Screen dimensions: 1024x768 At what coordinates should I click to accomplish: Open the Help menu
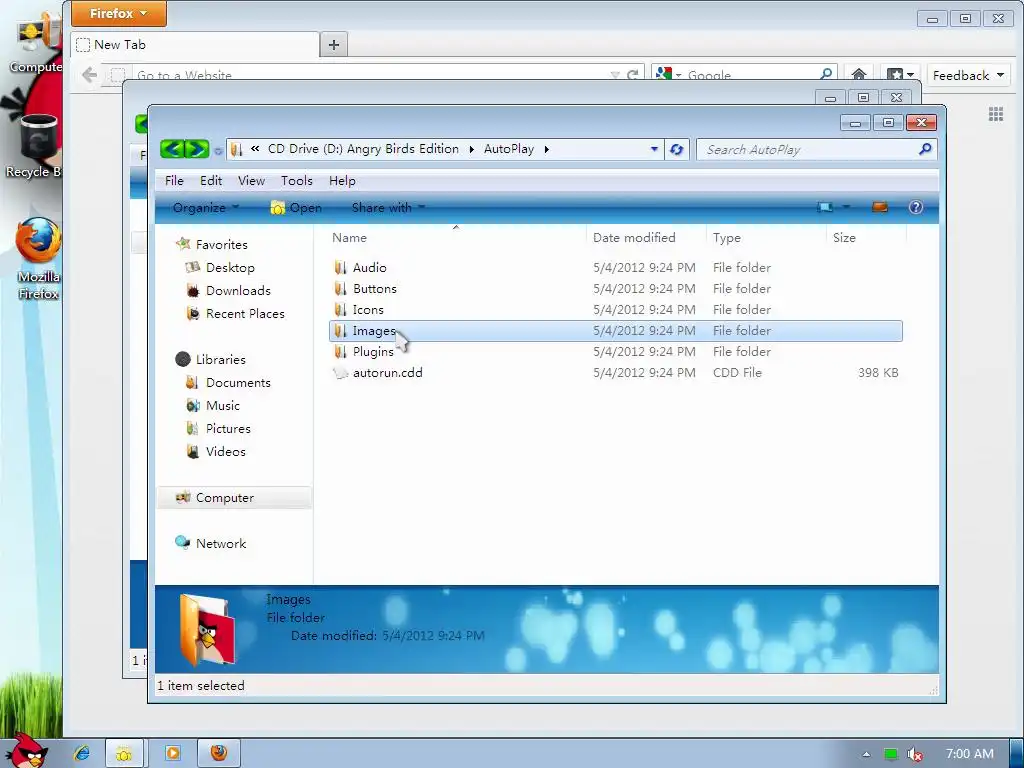342,181
